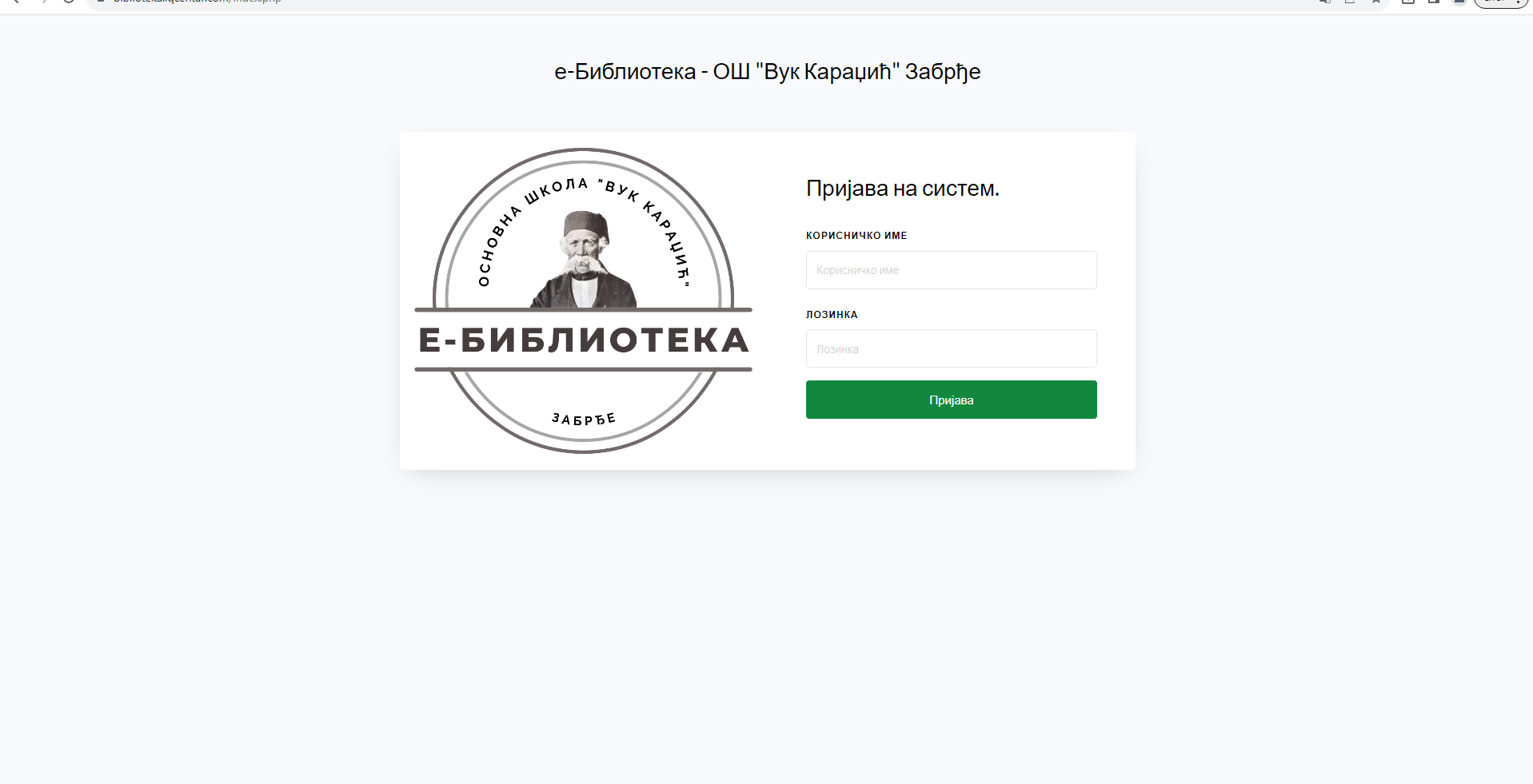The width and height of the screenshot is (1533, 784).
Task: Focus the Корисничко име input field
Action: coord(951,270)
